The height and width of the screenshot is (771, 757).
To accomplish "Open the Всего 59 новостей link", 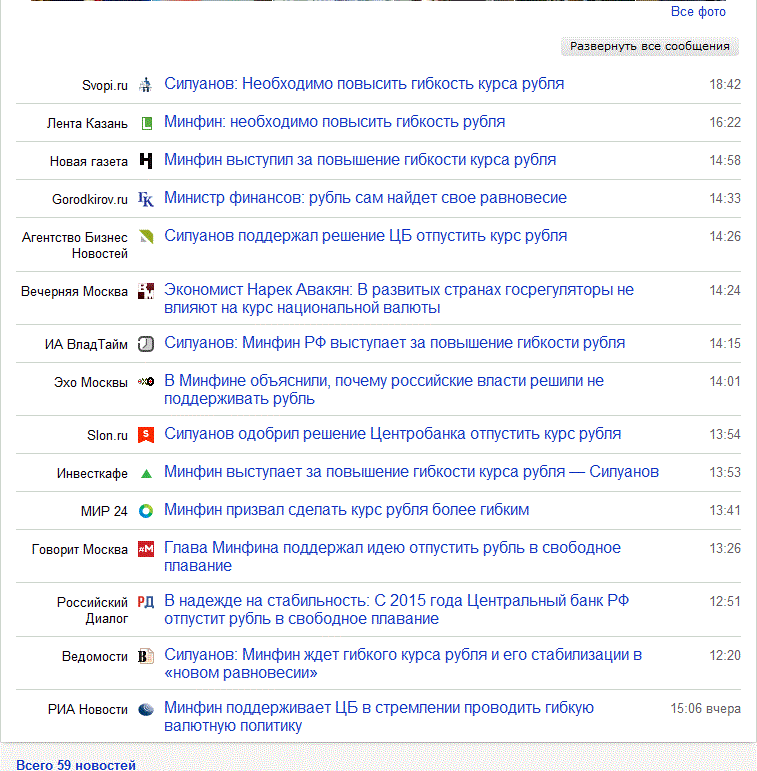I will pyautogui.click(x=76, y=765).
